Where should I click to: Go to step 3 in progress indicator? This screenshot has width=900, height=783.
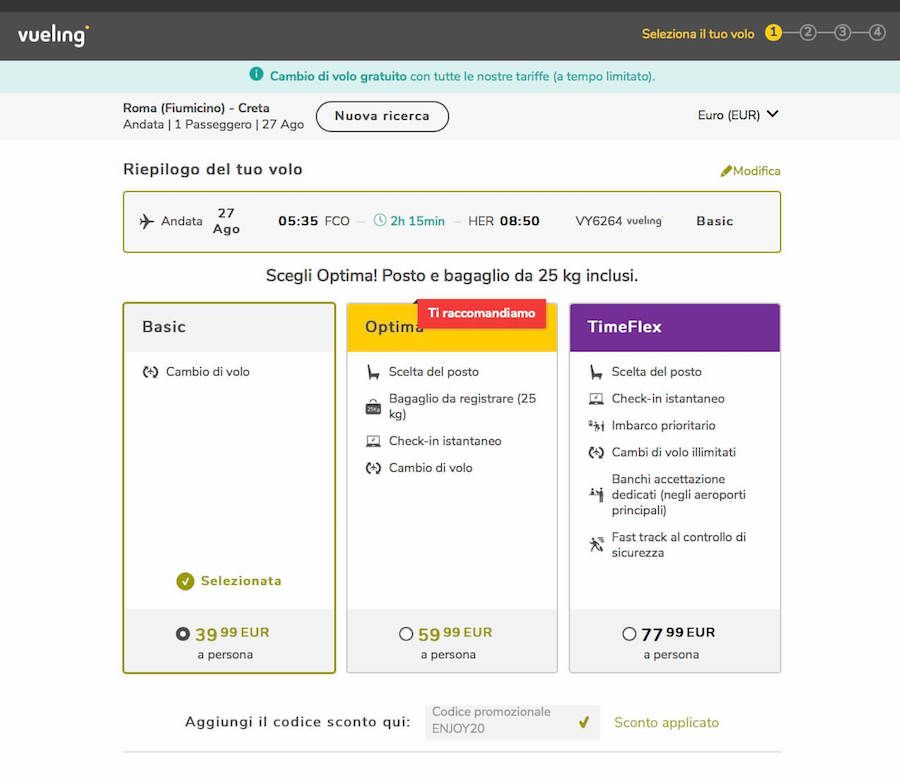[x=843, y=33]
